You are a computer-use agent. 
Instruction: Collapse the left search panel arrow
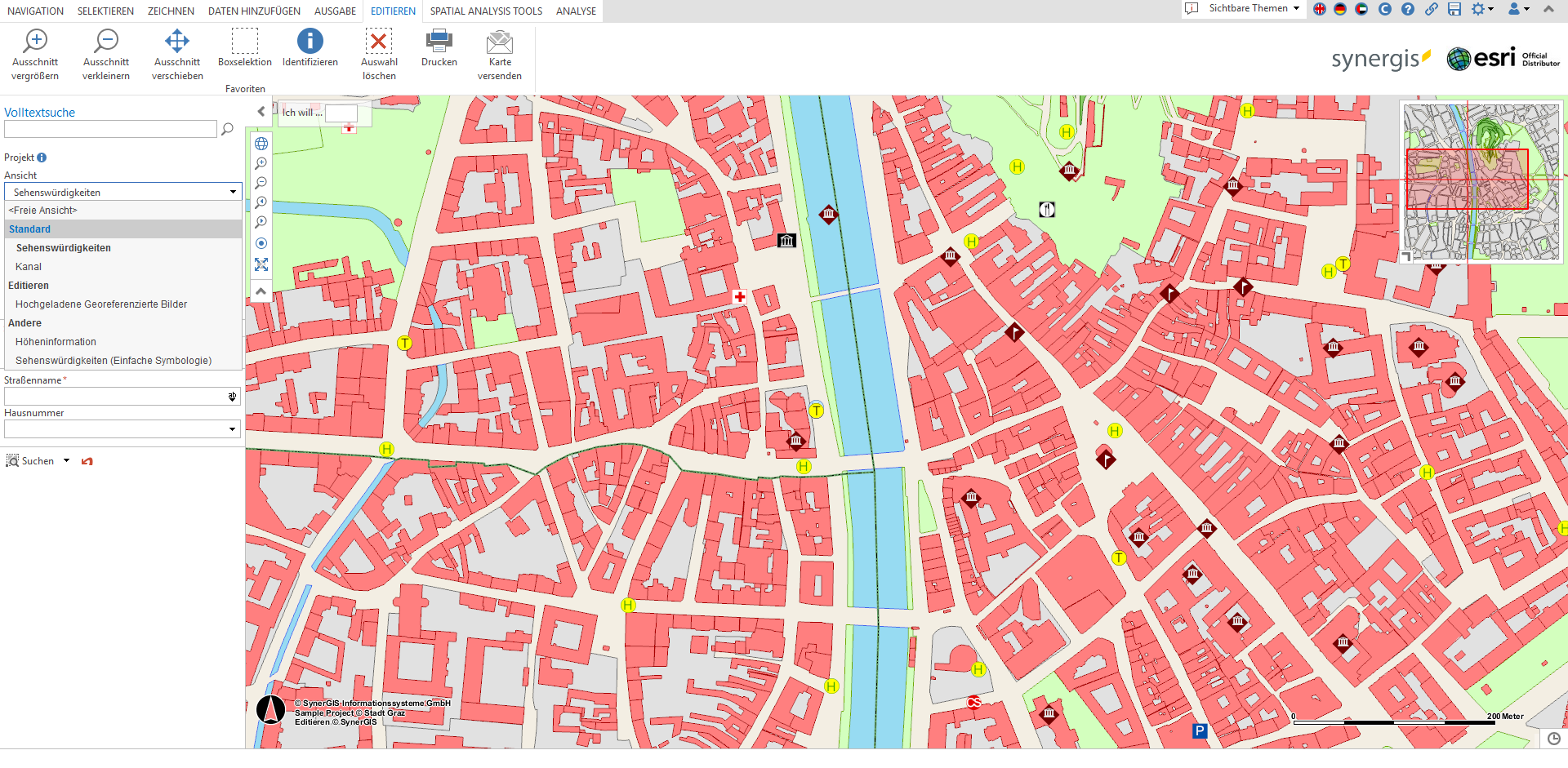pyautogui.click(x=261, y=112)
